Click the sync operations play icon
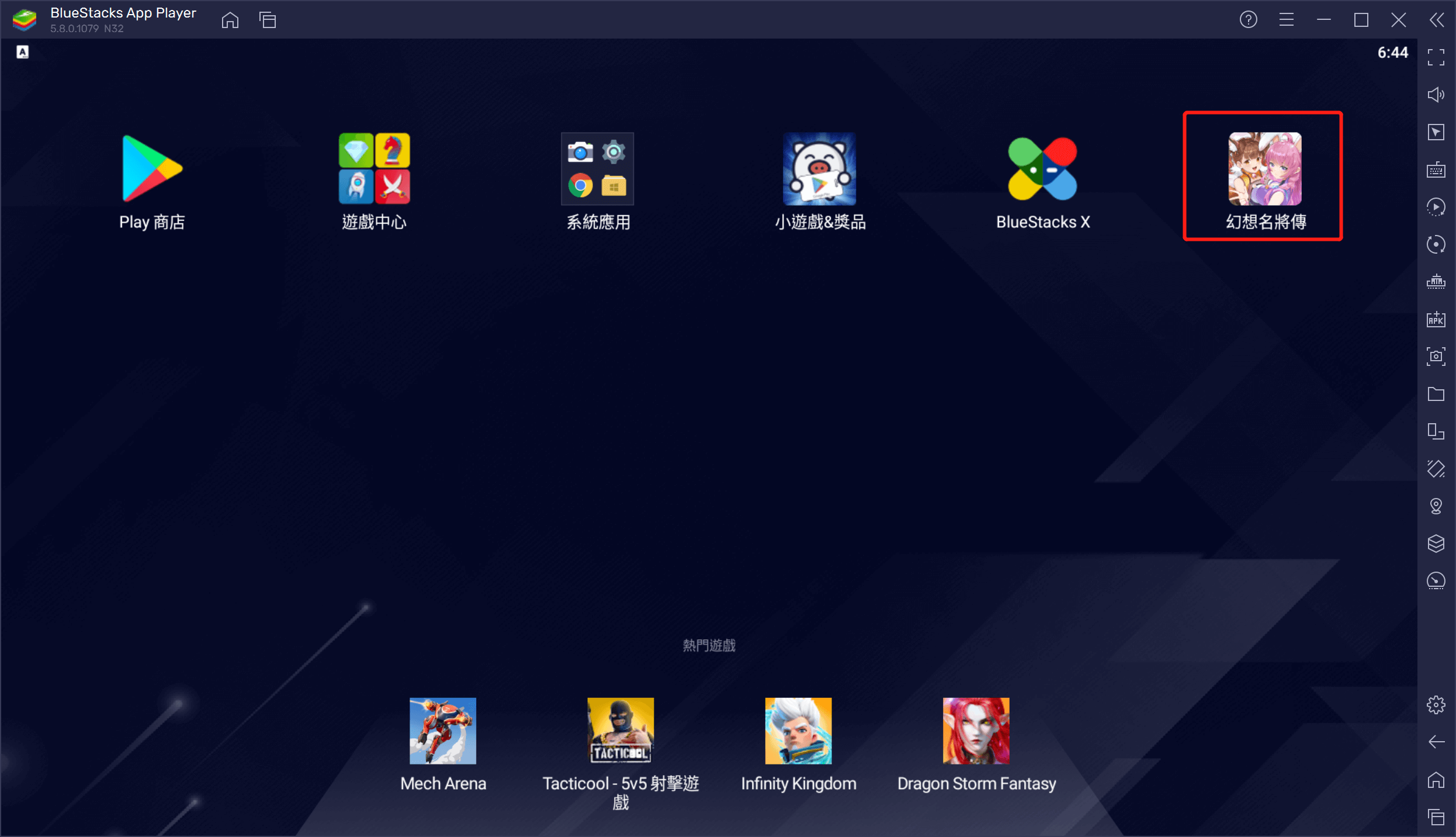 [1436, 207]
